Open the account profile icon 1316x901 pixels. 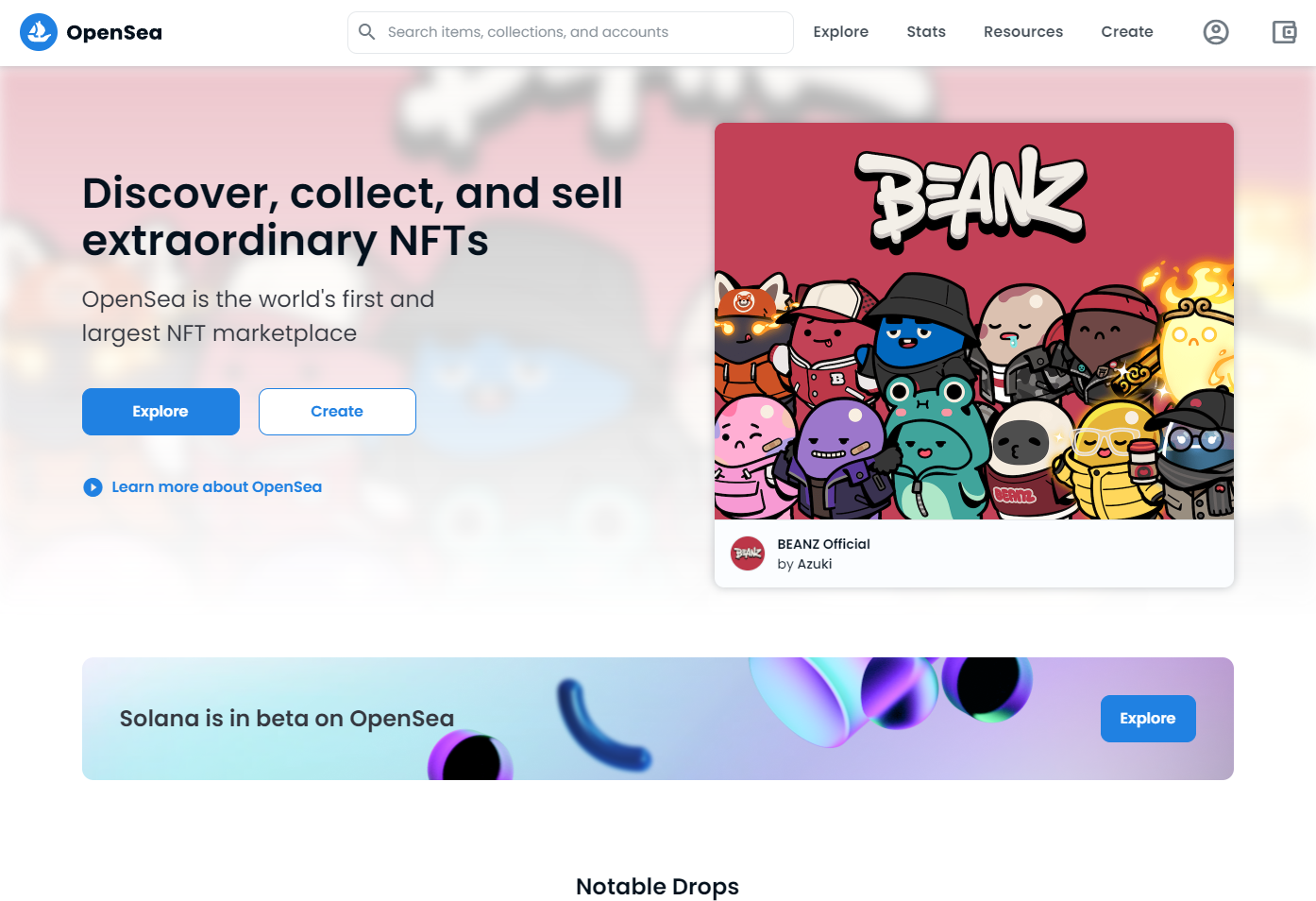[x=1216, y=32]
